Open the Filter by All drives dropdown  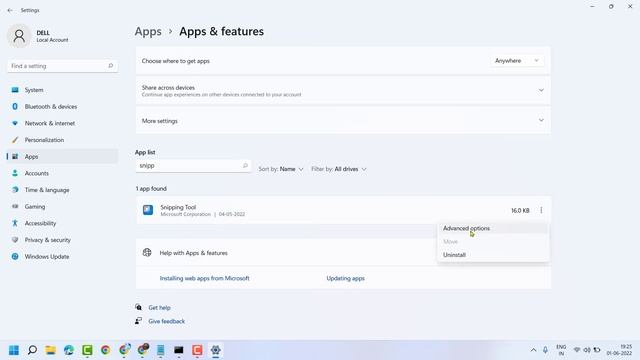coord(339,169)
